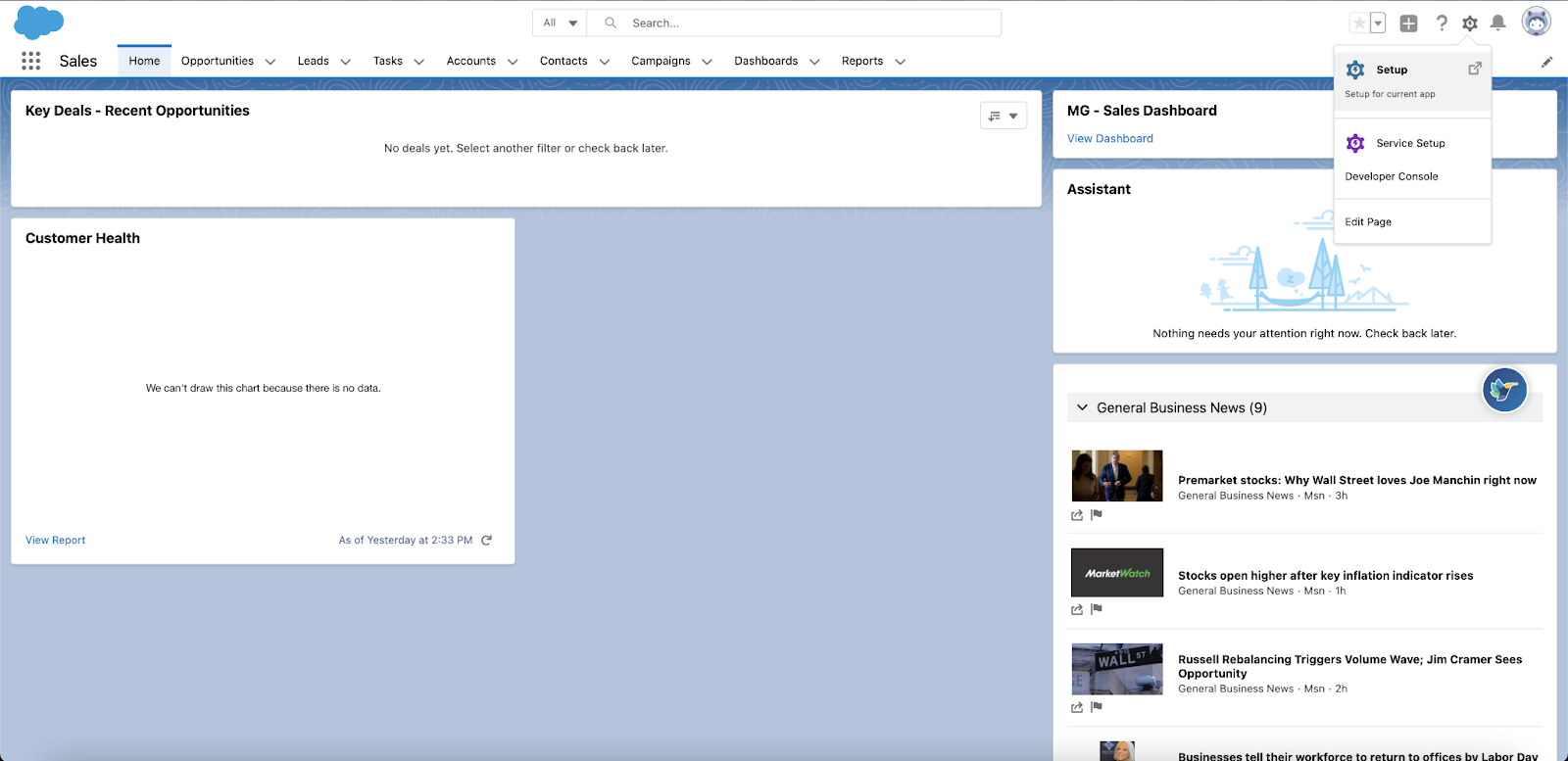The height and width of the screenshot is (761, 1568).
Task: Open Russell Rebalancing Triggers headline
Action: (x=1350, y=666)
